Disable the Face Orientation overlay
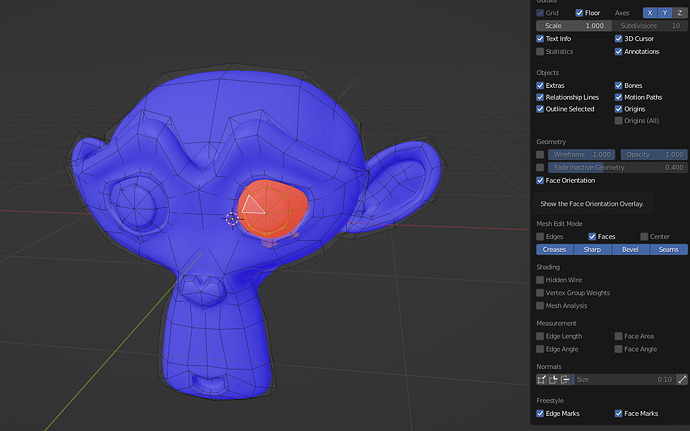Screen dimensions: 690x431 541,181
